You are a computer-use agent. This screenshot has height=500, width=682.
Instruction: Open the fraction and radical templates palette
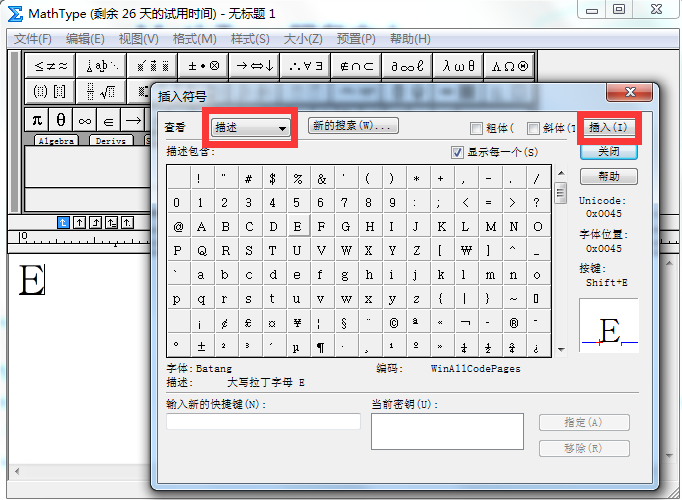101,91
